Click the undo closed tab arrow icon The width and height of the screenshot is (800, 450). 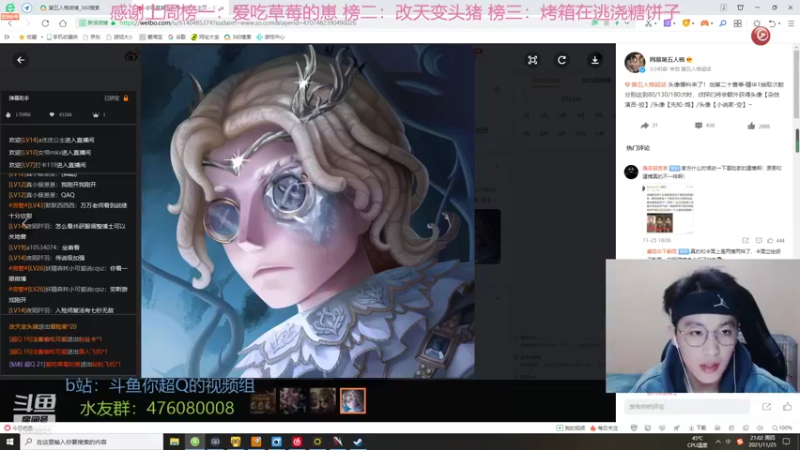coord(772,23)
